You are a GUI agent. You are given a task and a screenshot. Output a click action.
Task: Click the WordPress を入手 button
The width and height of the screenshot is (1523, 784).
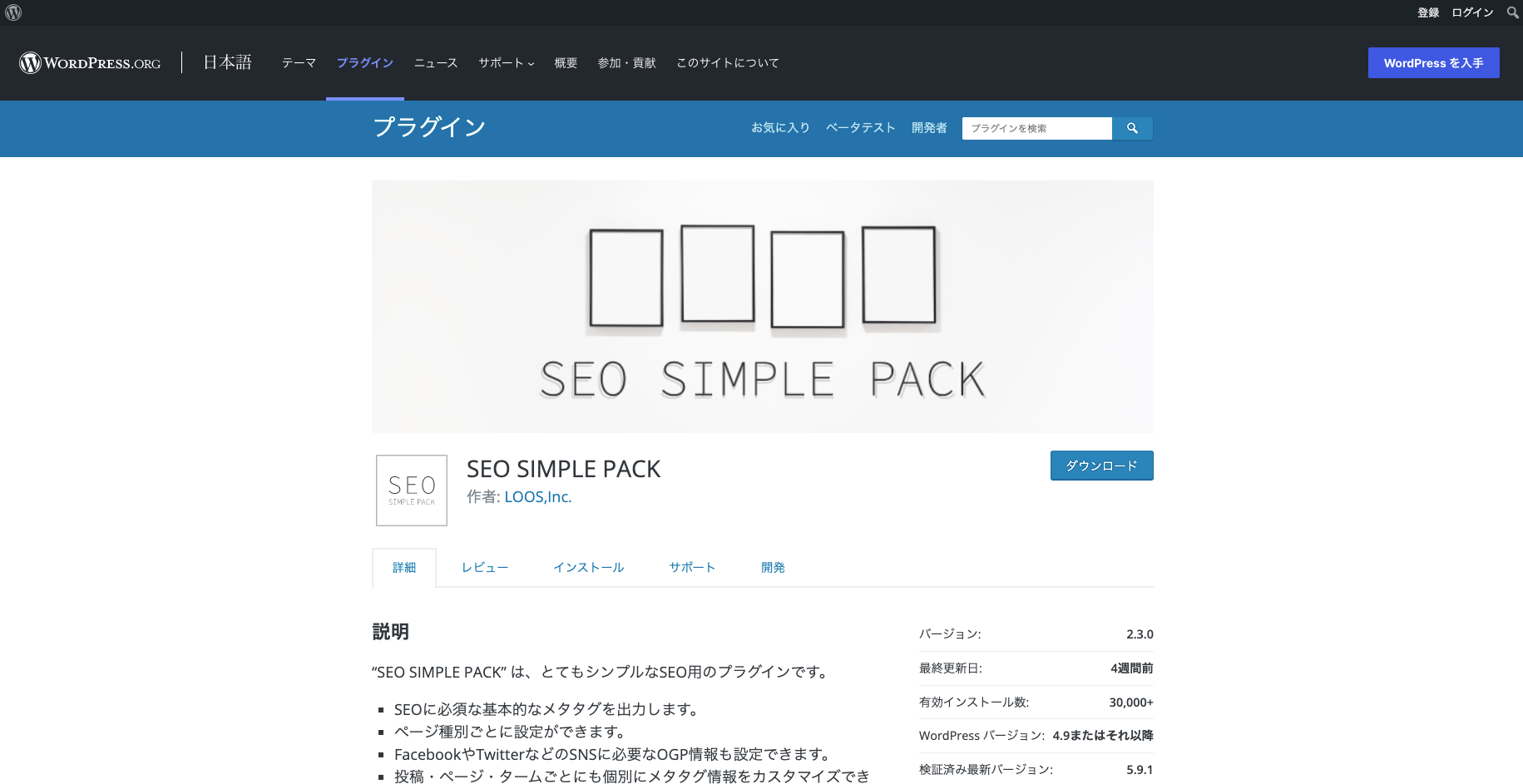tap(1433, 63)
